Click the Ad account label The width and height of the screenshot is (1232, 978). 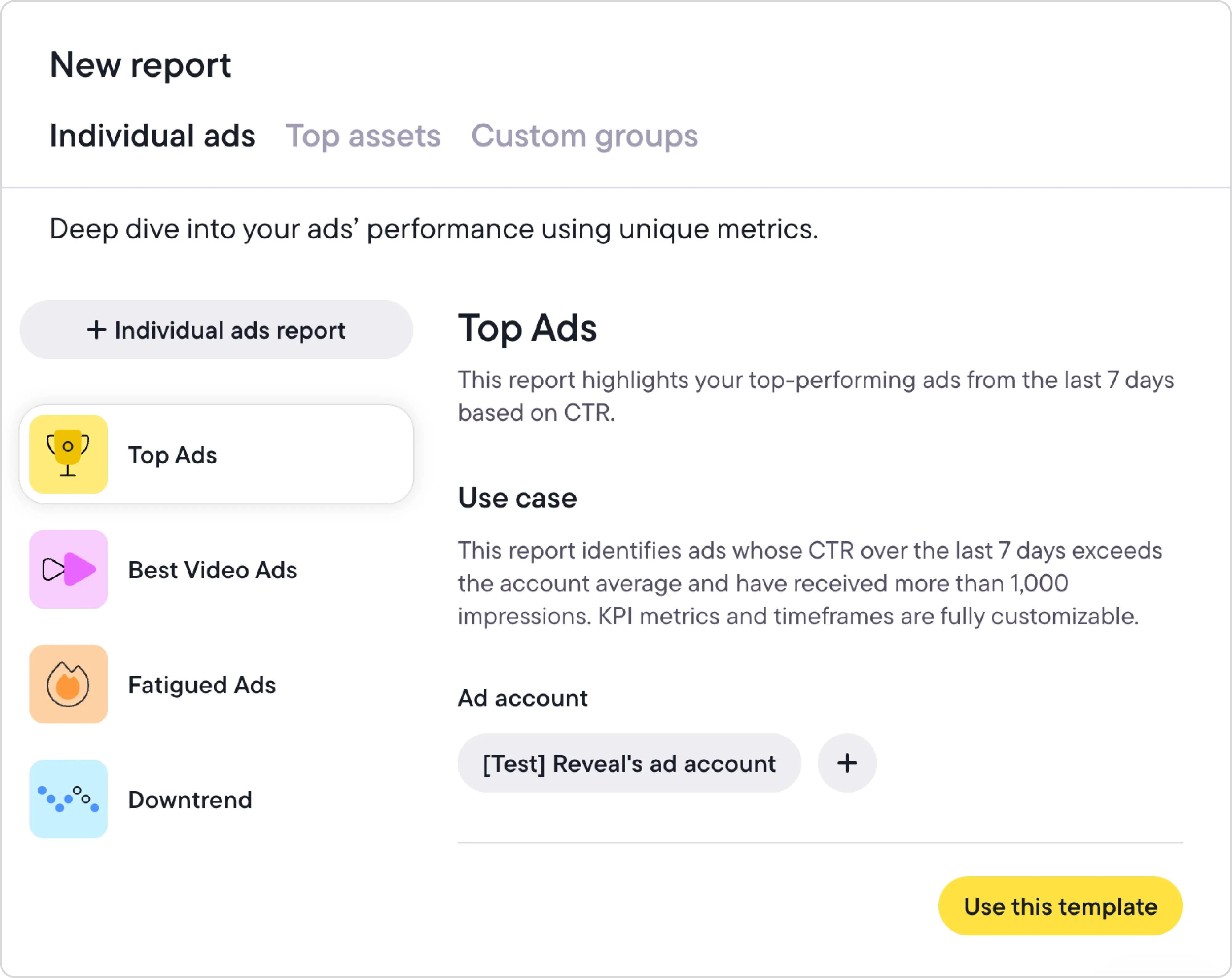pyautogui.click(x=522, y=698)
